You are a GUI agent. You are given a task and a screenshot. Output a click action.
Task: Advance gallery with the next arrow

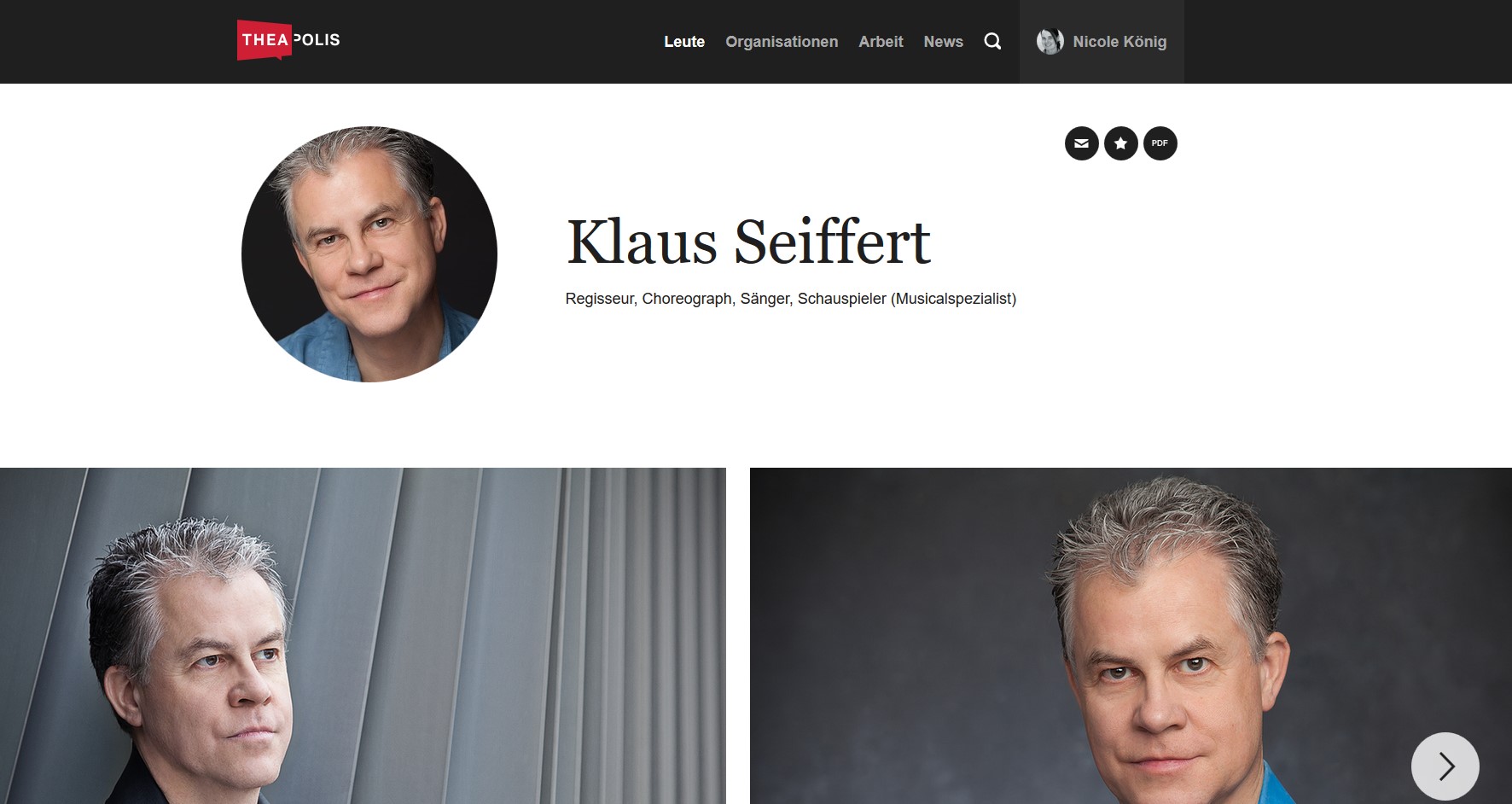click(1445, 766)
